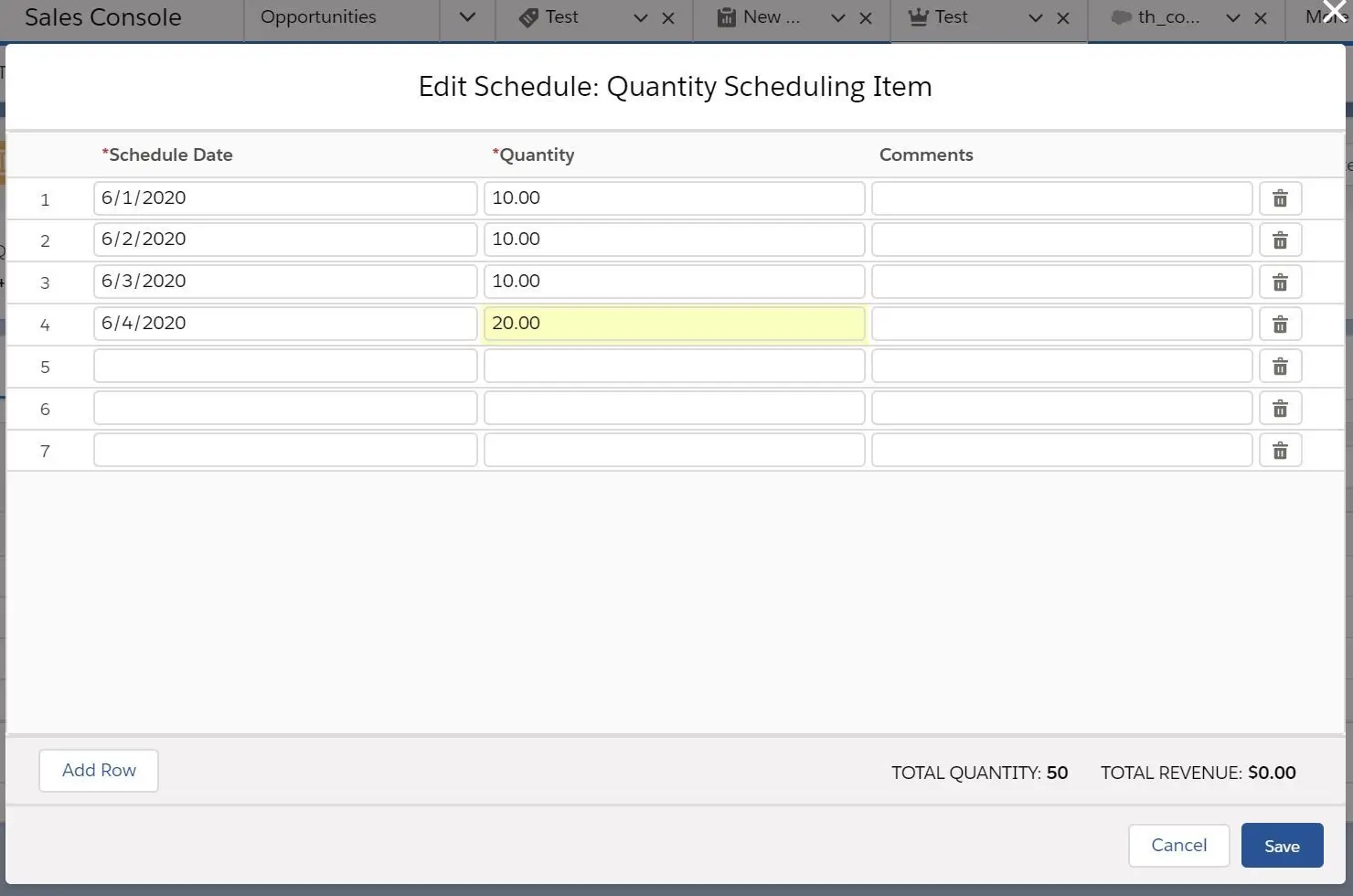Viewport: 1353px width, 896px height.
Task: Click Comments field in row 4
Action: pos(1062,324)
